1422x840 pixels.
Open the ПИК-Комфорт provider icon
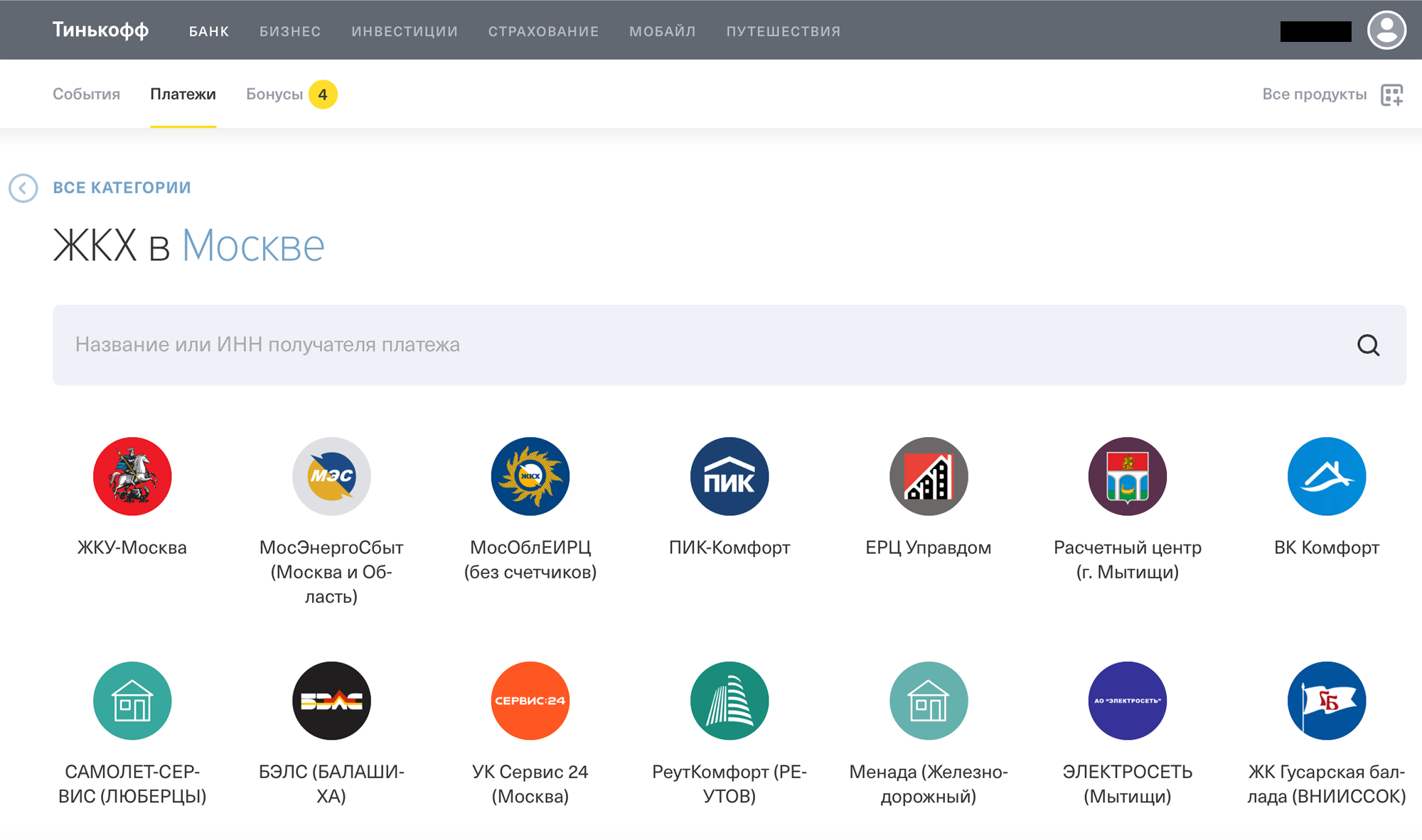(x=729, y=476)
